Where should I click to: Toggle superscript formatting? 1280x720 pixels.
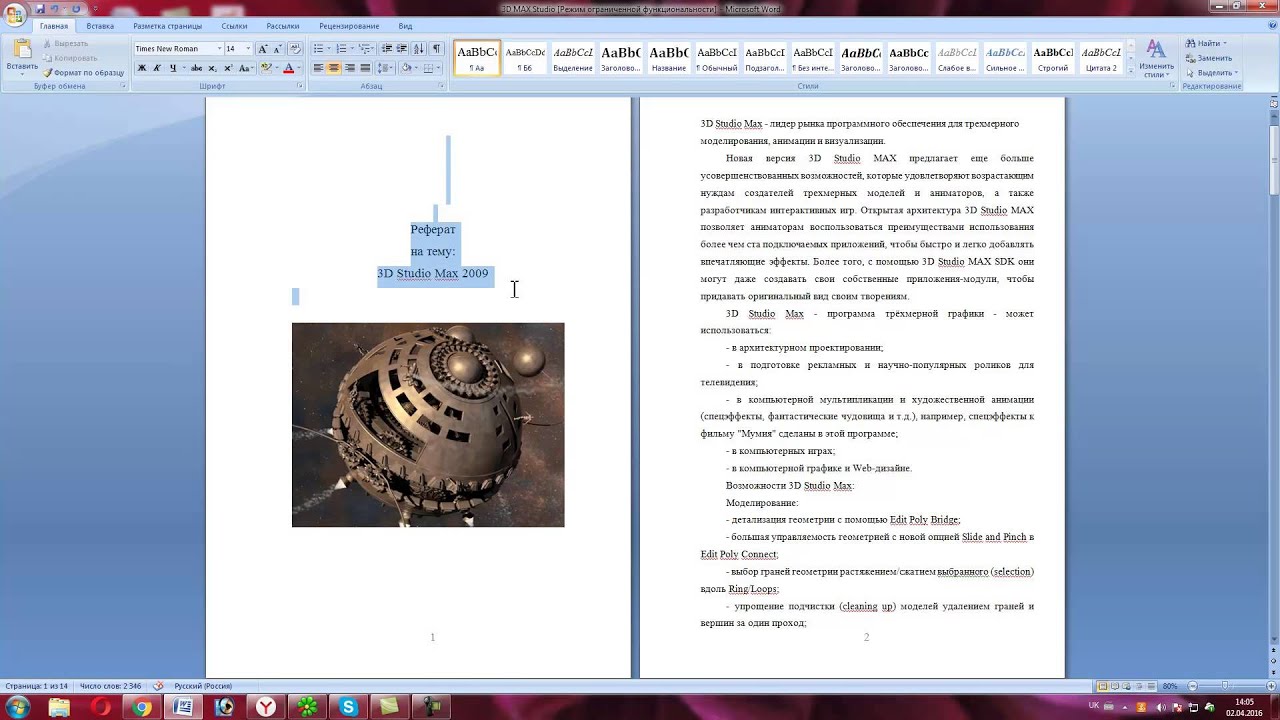[227, 68]
